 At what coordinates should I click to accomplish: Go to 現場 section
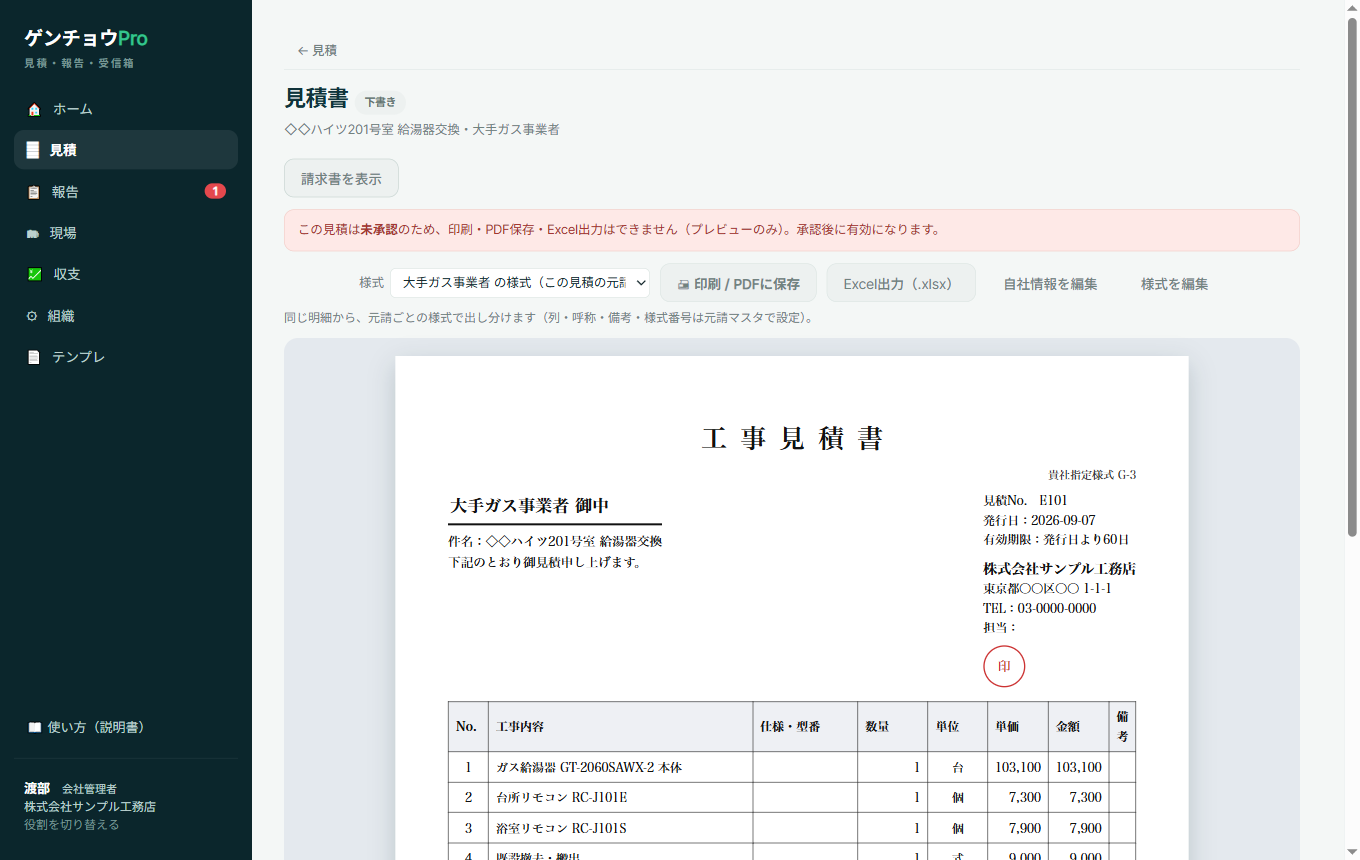coord(126,233)
